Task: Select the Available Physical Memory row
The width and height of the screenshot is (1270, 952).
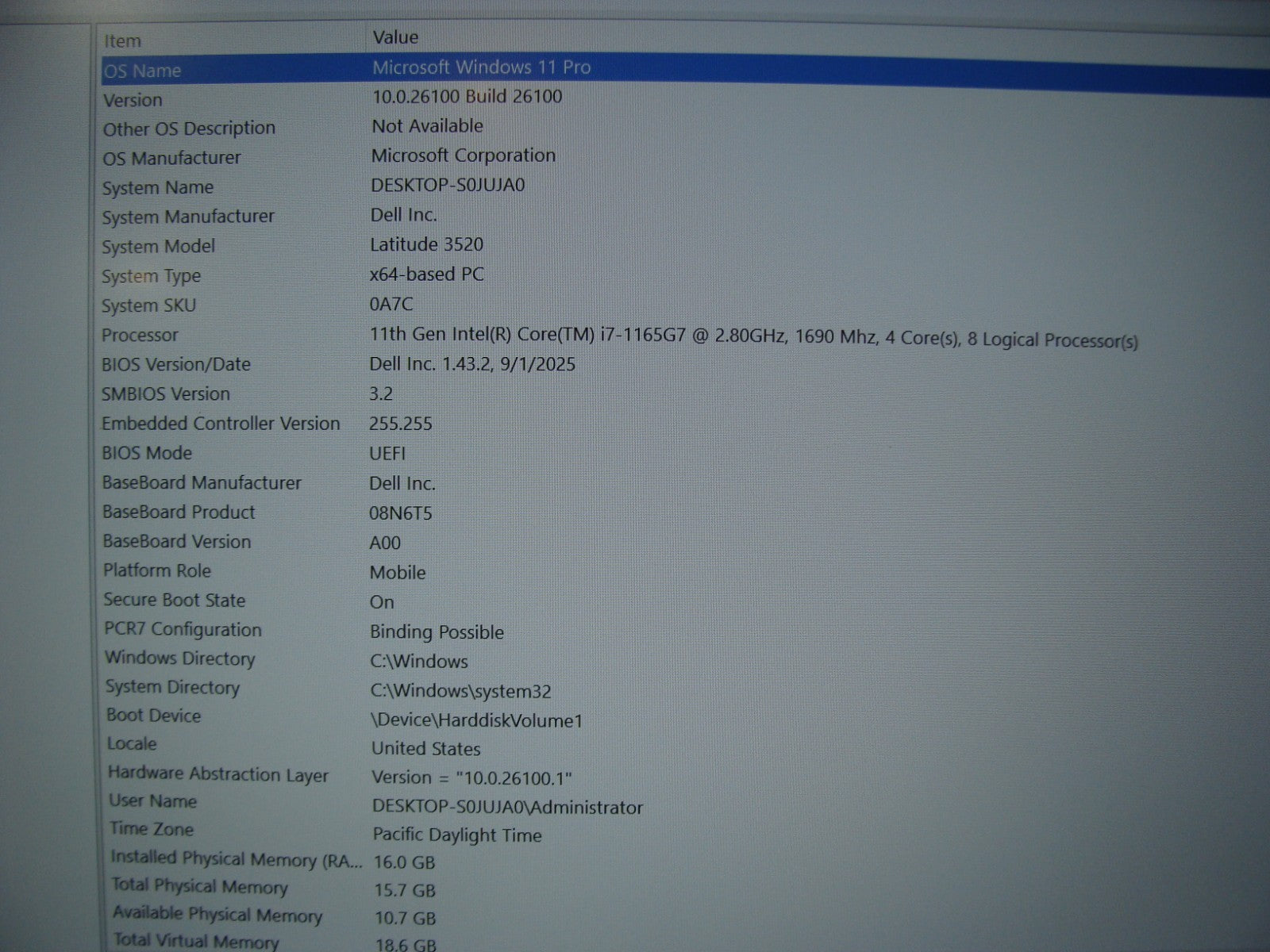Action: tap(217, 915)
